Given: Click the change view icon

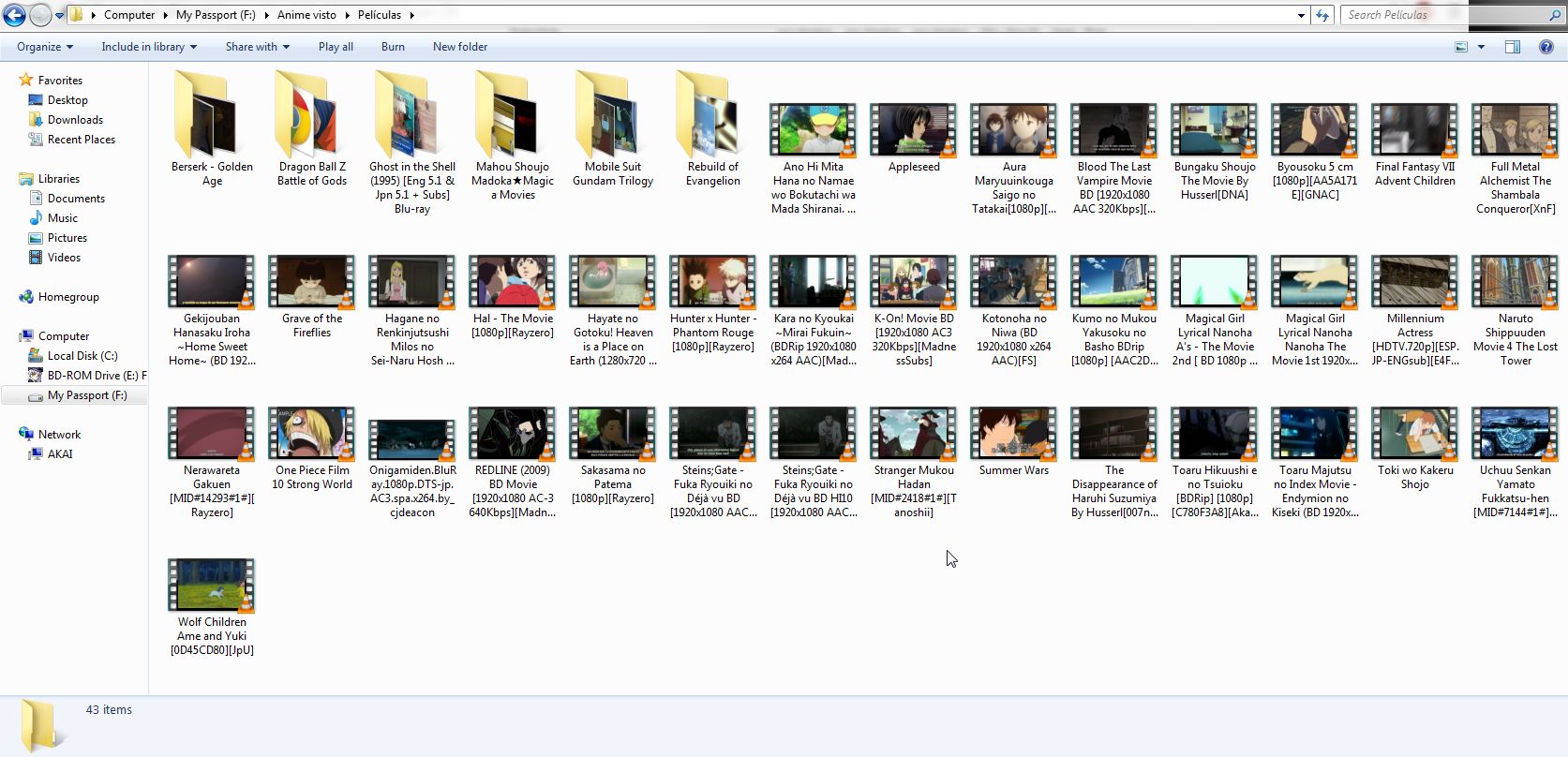Looking at the screenshot, I should 1461,47.
